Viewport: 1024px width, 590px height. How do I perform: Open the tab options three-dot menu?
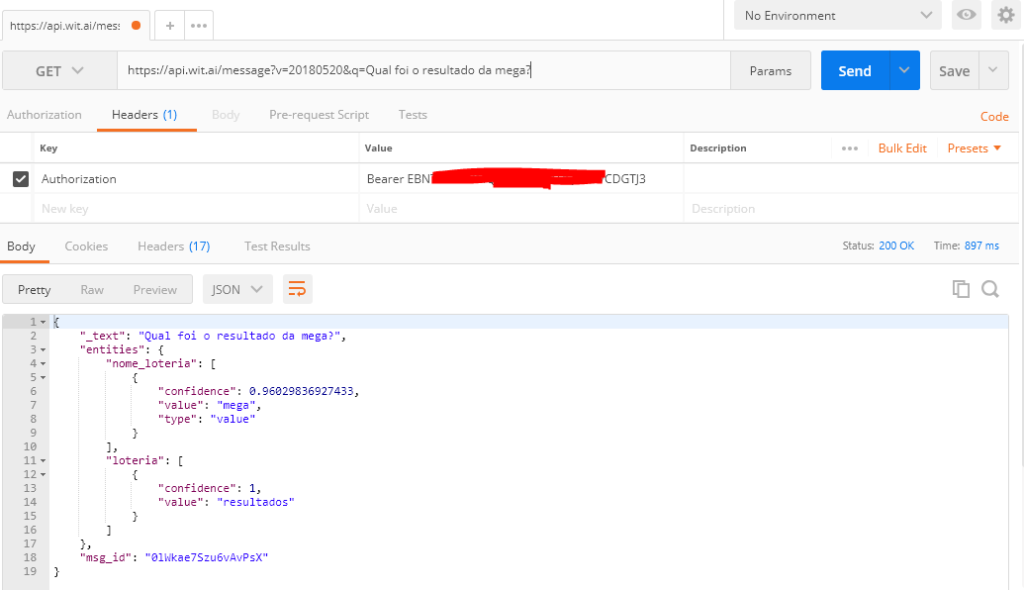[199, 26]
